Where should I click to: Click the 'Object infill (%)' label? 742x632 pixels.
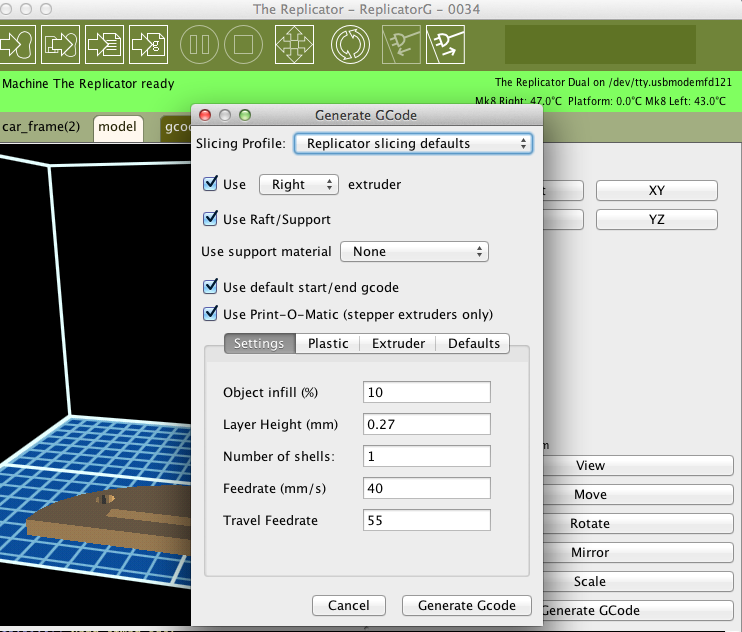pyautogui.click(x=270, y=393)
